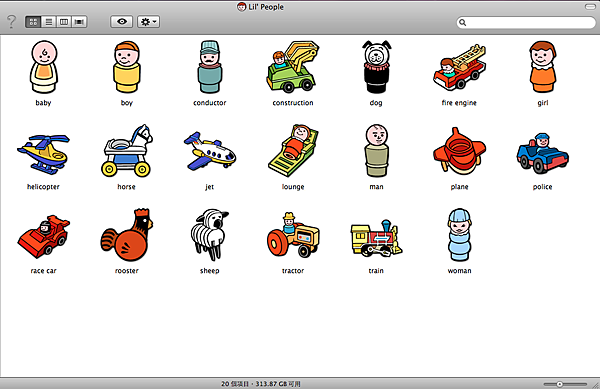Switch to list view mode
This screenshot has width=600, height=389.
point(49,22)
